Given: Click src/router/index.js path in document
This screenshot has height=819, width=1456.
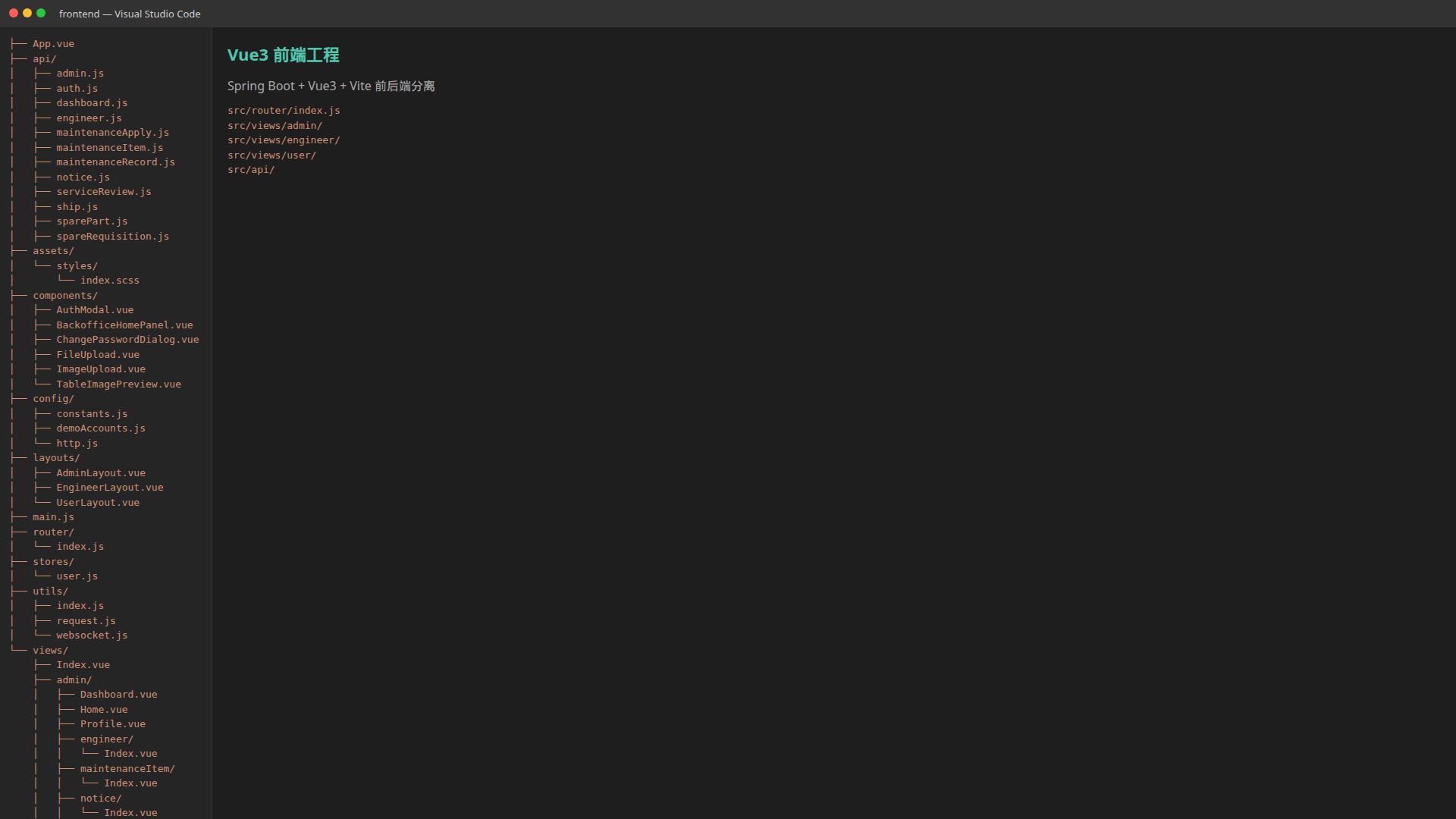Looking at the screenshot, I should [x=284, y=111].
